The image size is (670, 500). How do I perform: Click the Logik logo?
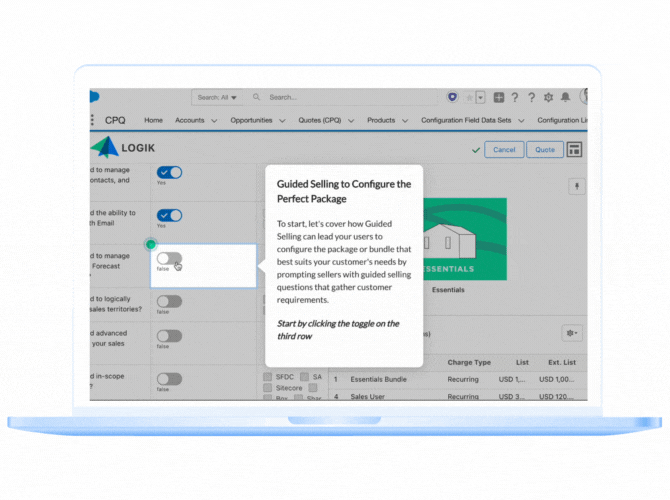[x=123, y=147]
